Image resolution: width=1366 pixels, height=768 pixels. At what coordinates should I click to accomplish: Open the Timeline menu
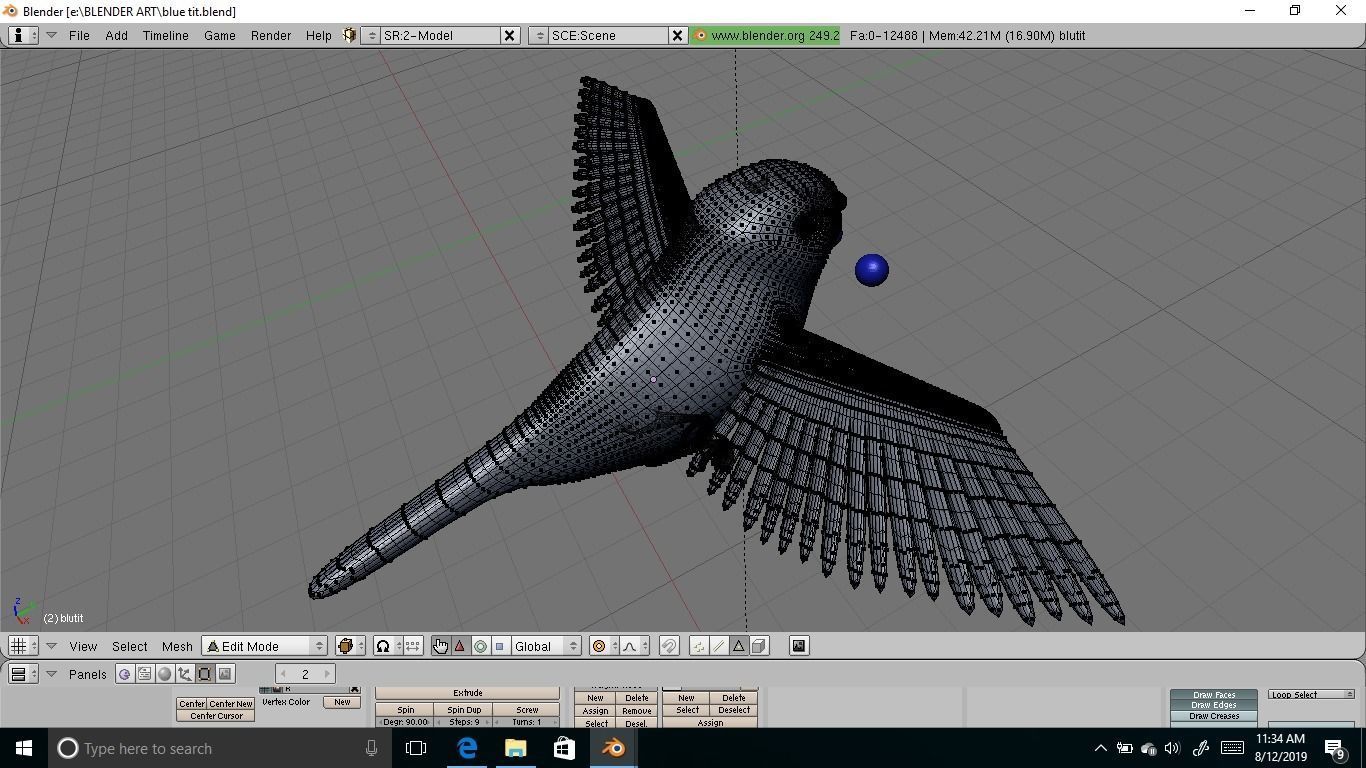pyautogui.click(x=165, y=35)
